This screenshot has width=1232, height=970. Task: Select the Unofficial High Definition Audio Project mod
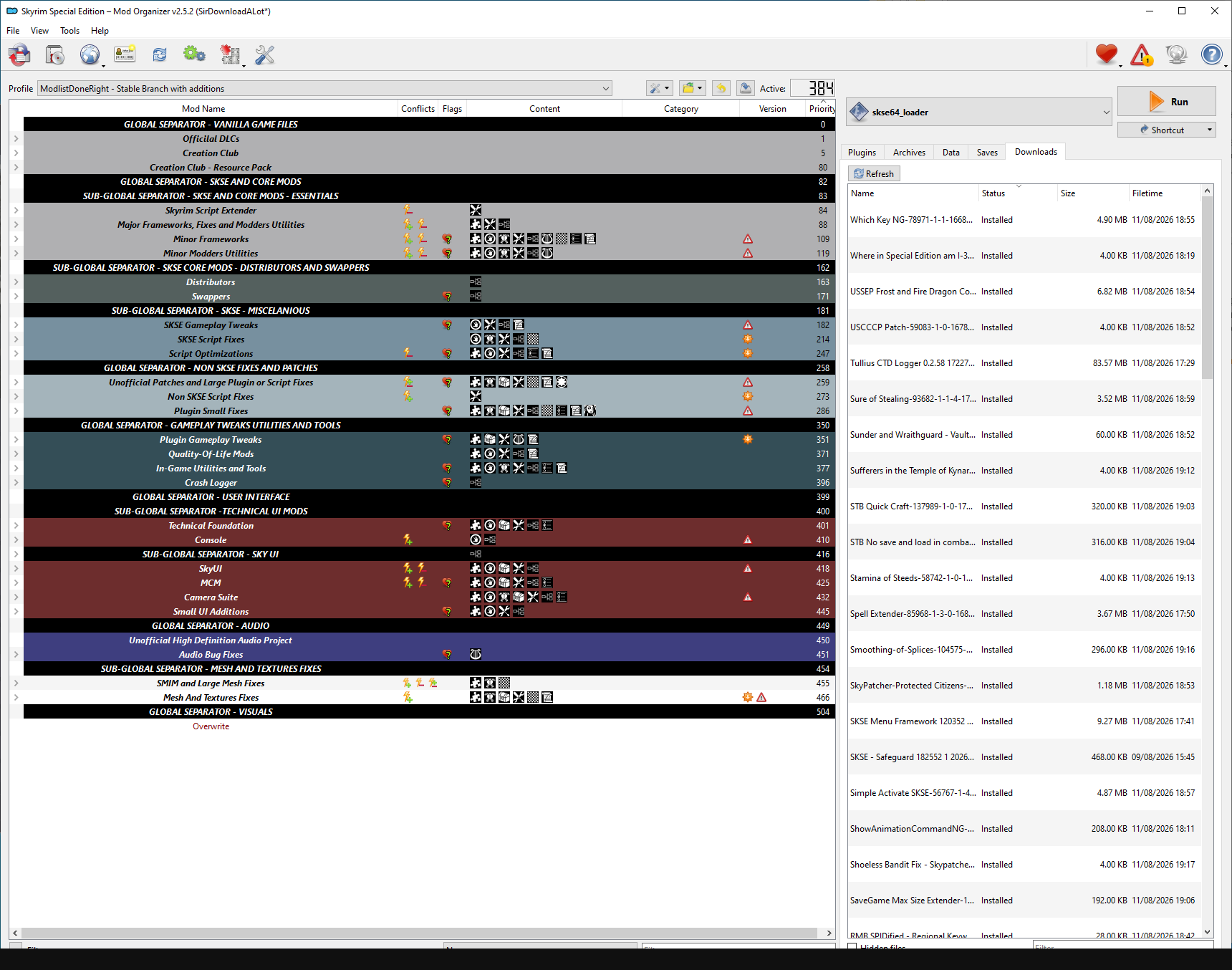pyautogui.click(x=429, y=640)
